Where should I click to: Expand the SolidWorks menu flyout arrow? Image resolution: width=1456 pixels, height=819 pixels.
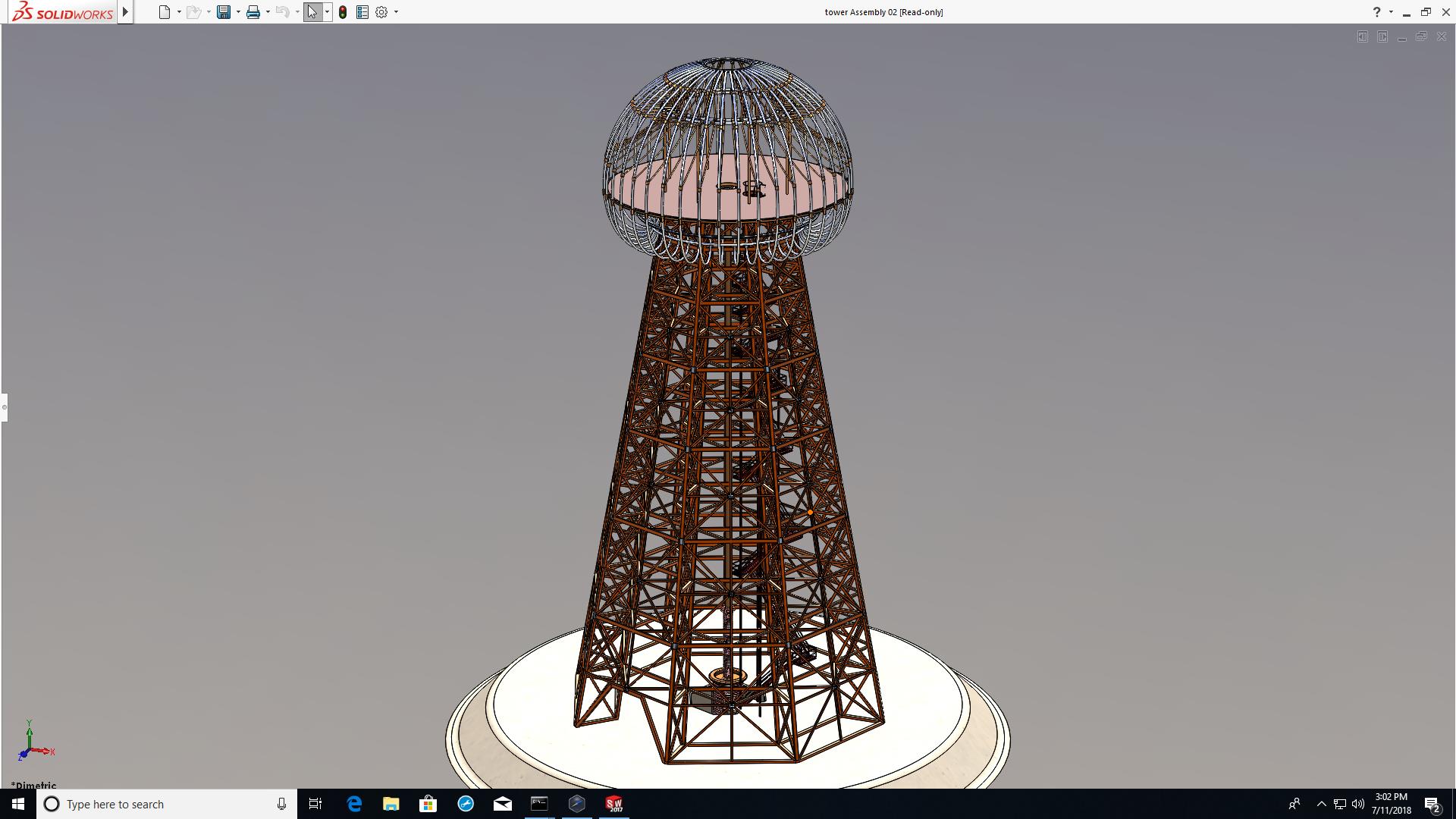(x=125, y=12)
